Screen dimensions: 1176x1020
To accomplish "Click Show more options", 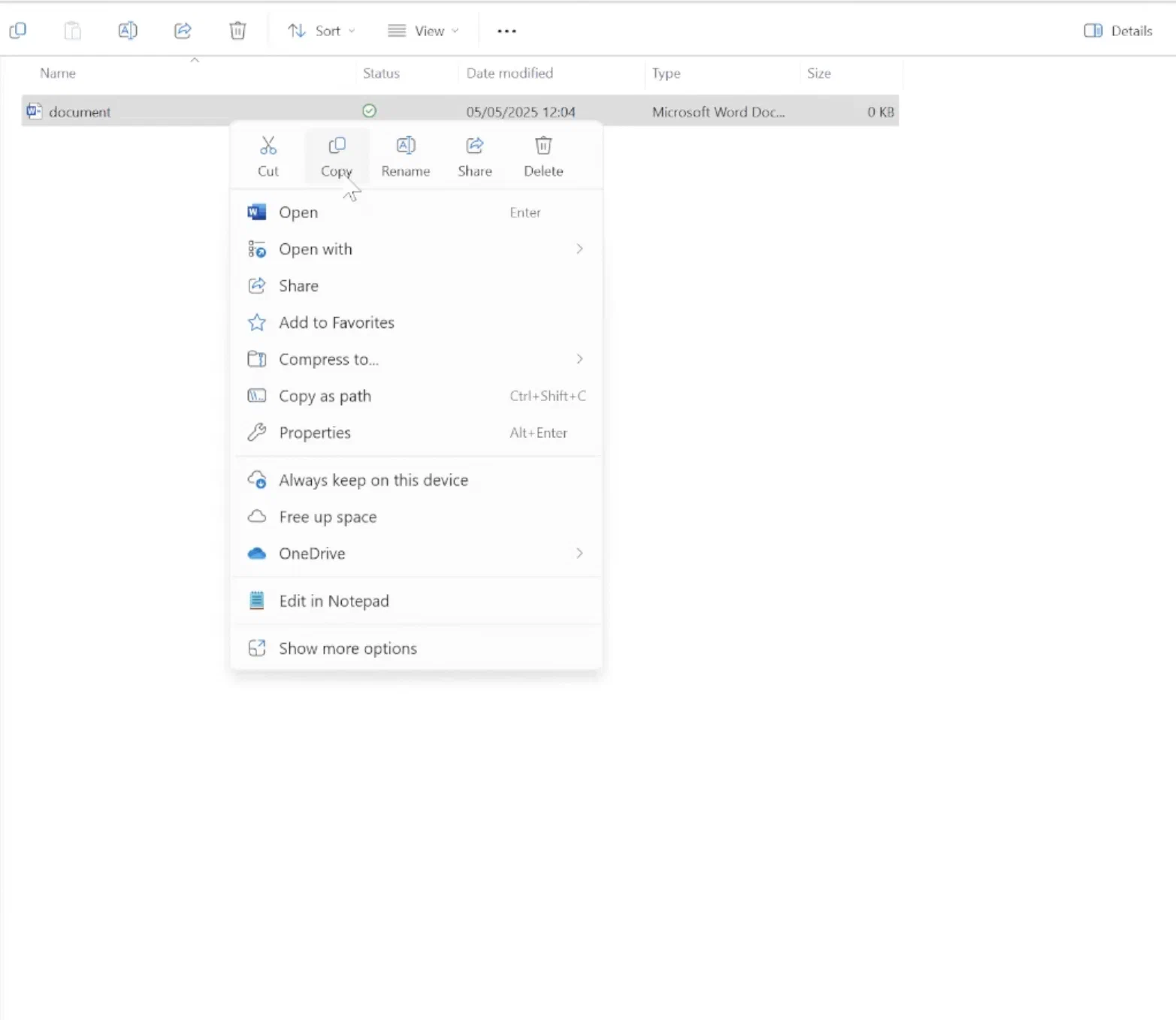I will coord(416,649).
